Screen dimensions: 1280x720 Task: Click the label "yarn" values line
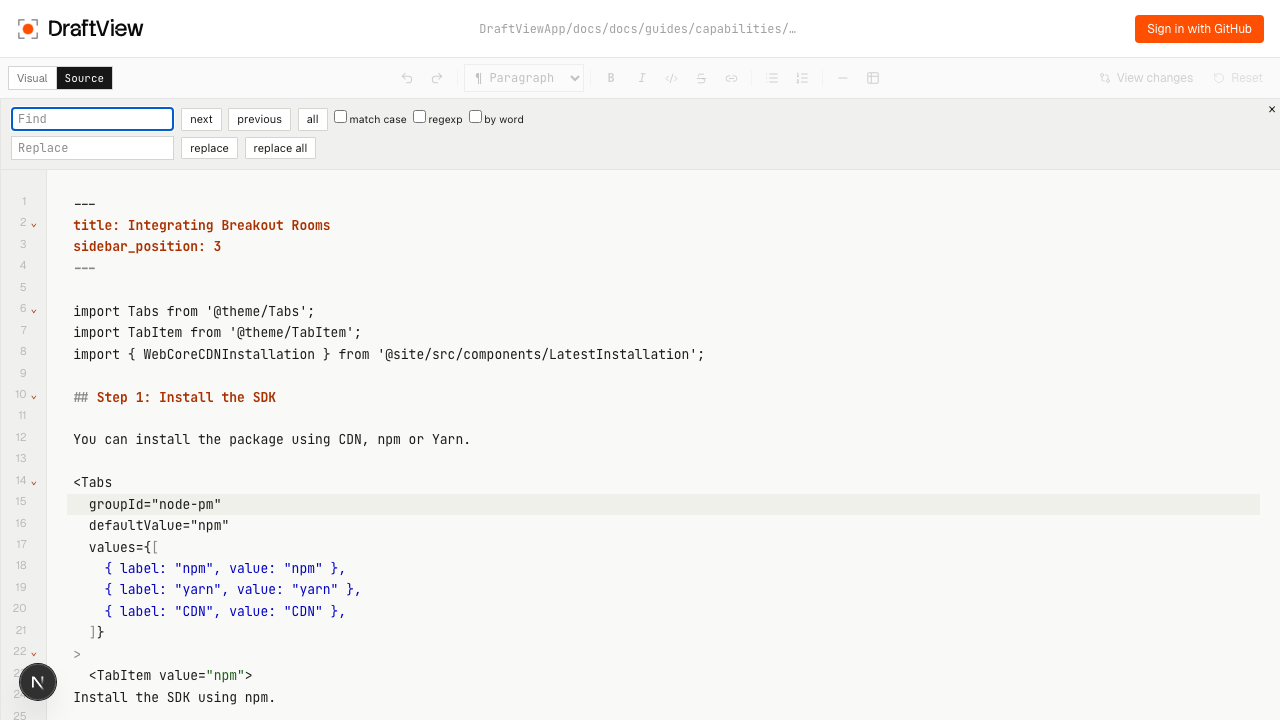tap(233, 589)
